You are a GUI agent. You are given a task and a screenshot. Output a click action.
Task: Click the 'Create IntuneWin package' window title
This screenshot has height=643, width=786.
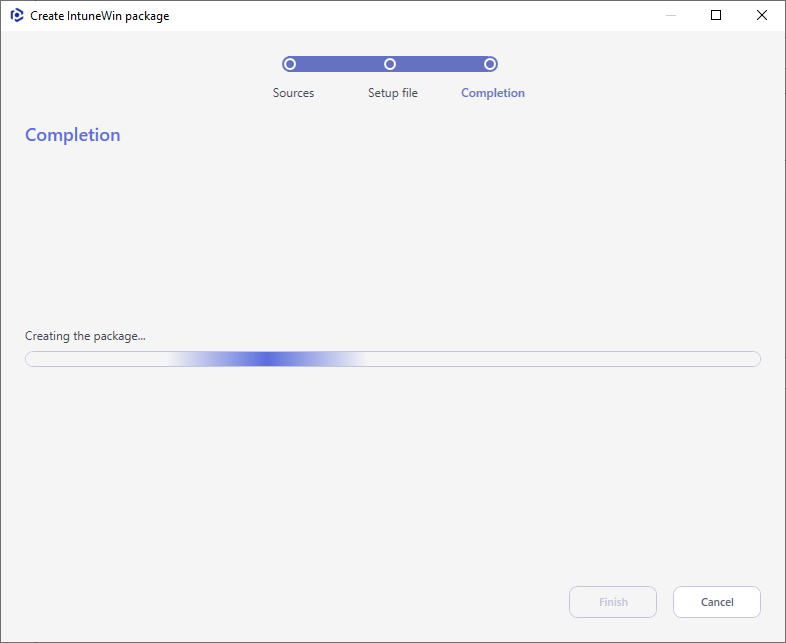pos(100,16)
